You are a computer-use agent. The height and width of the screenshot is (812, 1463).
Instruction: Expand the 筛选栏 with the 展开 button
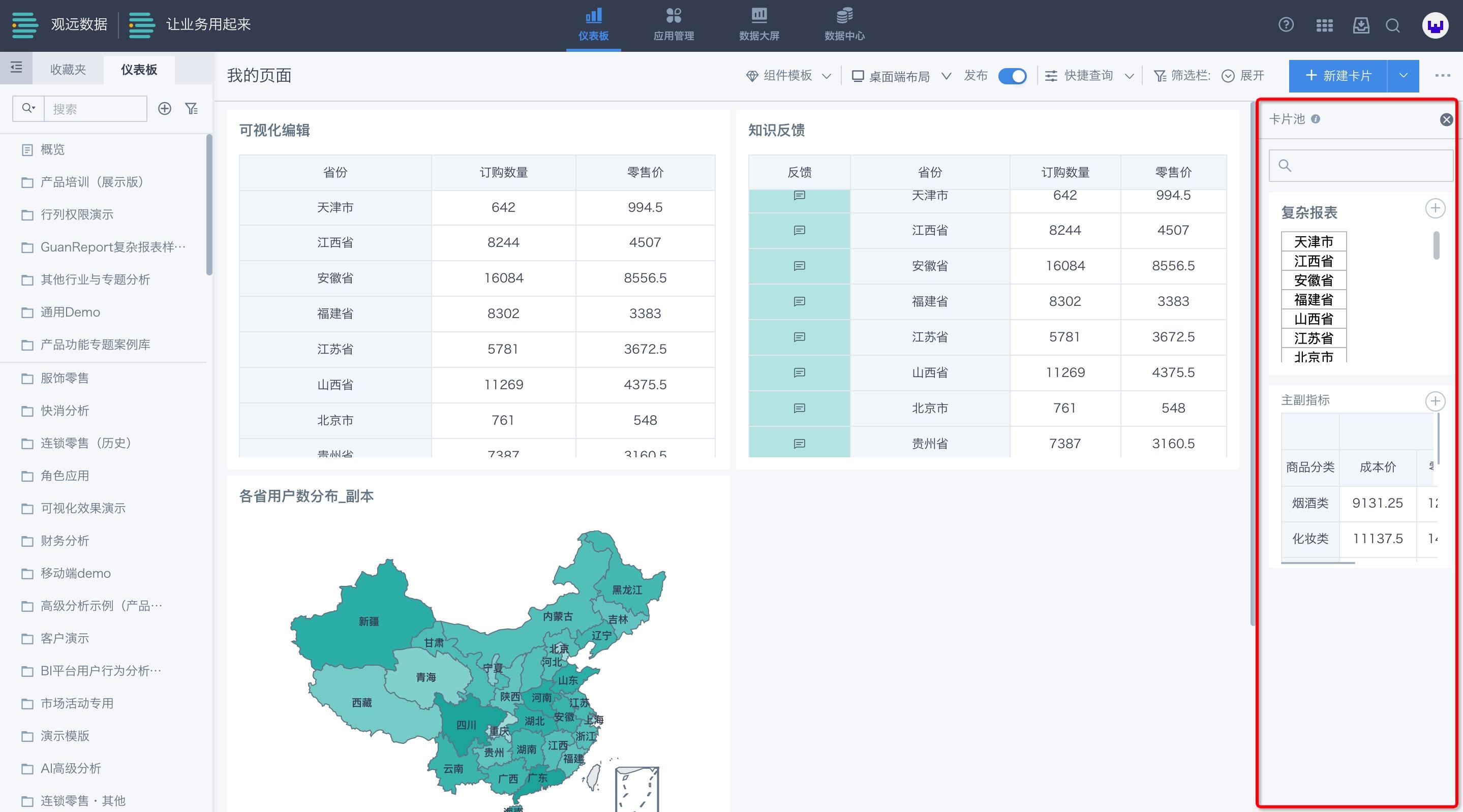pos(1243,76)
